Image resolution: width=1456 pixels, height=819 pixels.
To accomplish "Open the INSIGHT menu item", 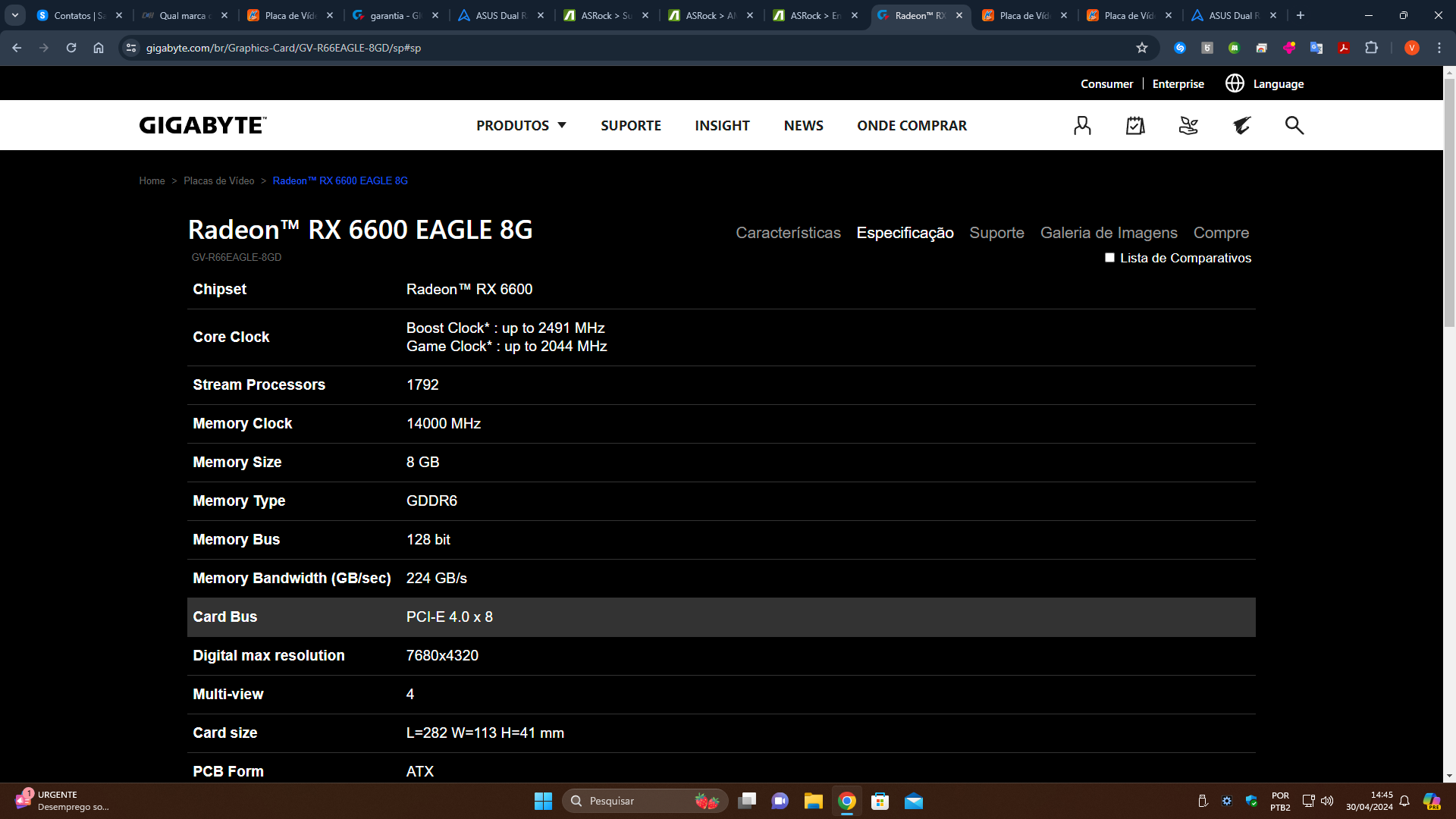I will tap(722, 125).
